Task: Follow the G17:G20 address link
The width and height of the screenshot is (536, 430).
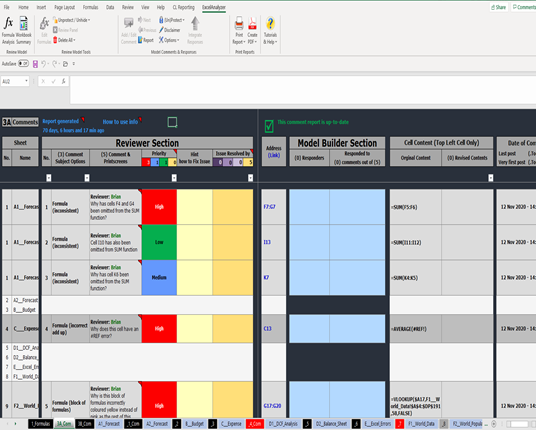Action: pyautogui.click(x=272, y=406)
